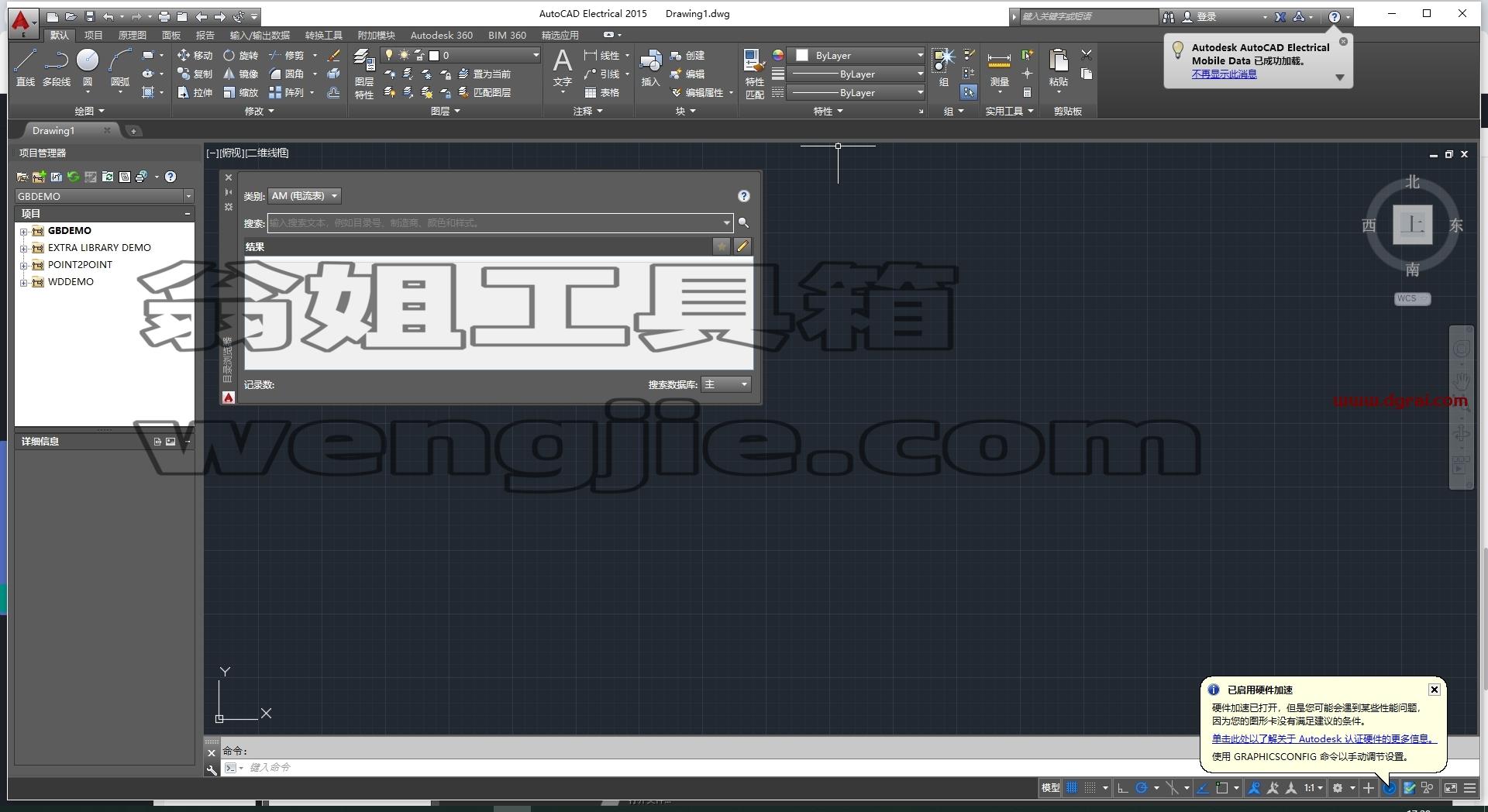The image size is (1488, 812).
Task: Toggle the favorites star in results header
Action: [722, 246]
